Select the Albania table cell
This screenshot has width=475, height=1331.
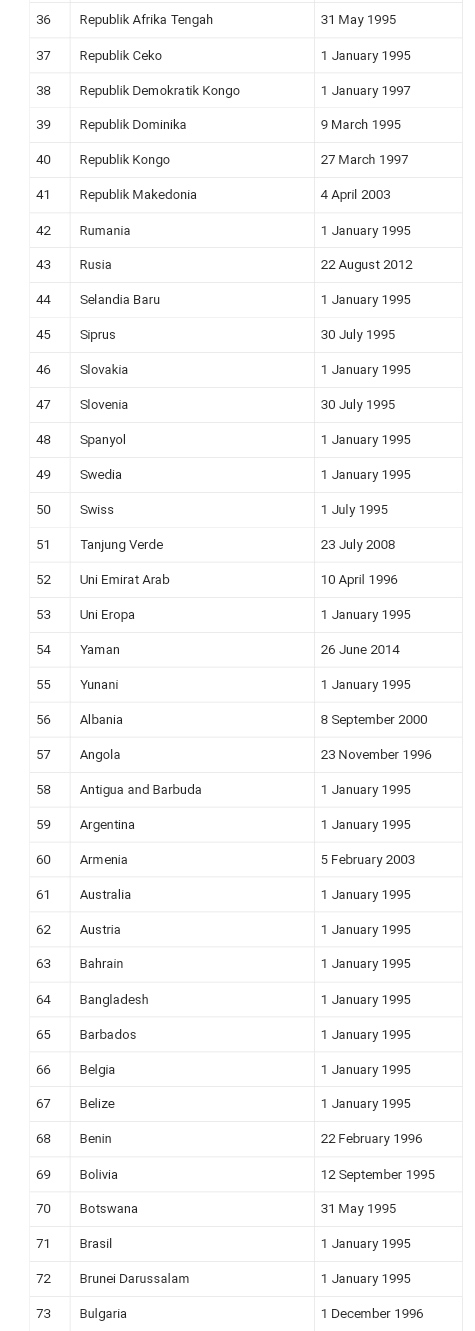point(191,720)
